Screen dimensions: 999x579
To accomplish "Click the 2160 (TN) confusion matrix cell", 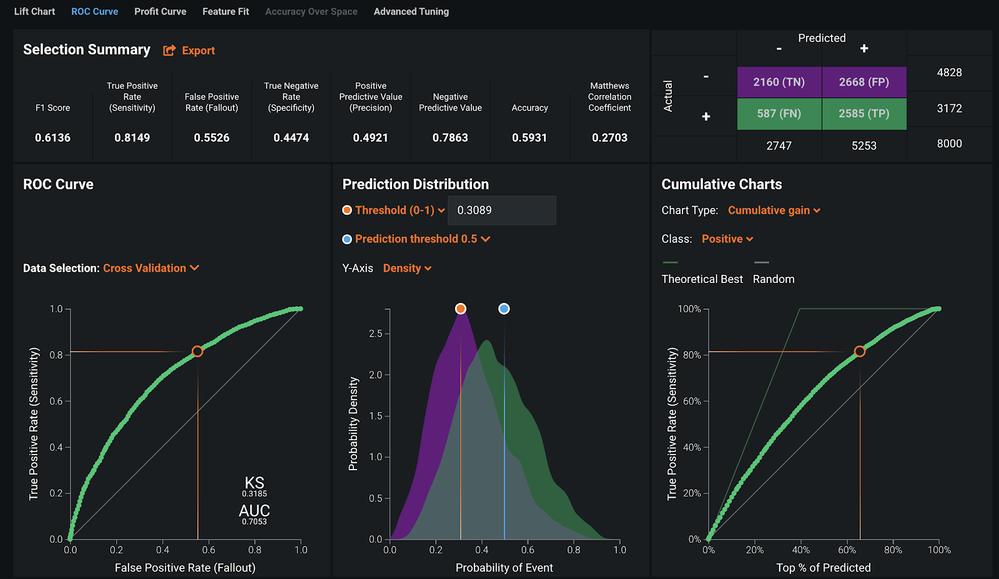I will [779, 82].
